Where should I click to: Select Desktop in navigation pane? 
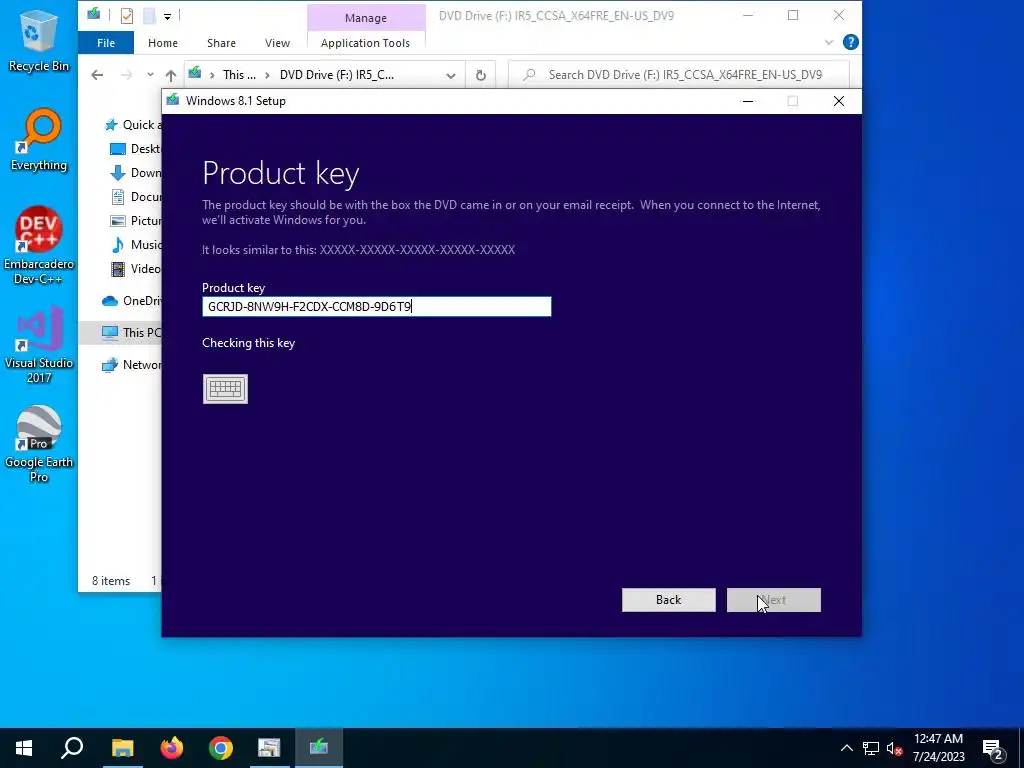click(135, 149)
